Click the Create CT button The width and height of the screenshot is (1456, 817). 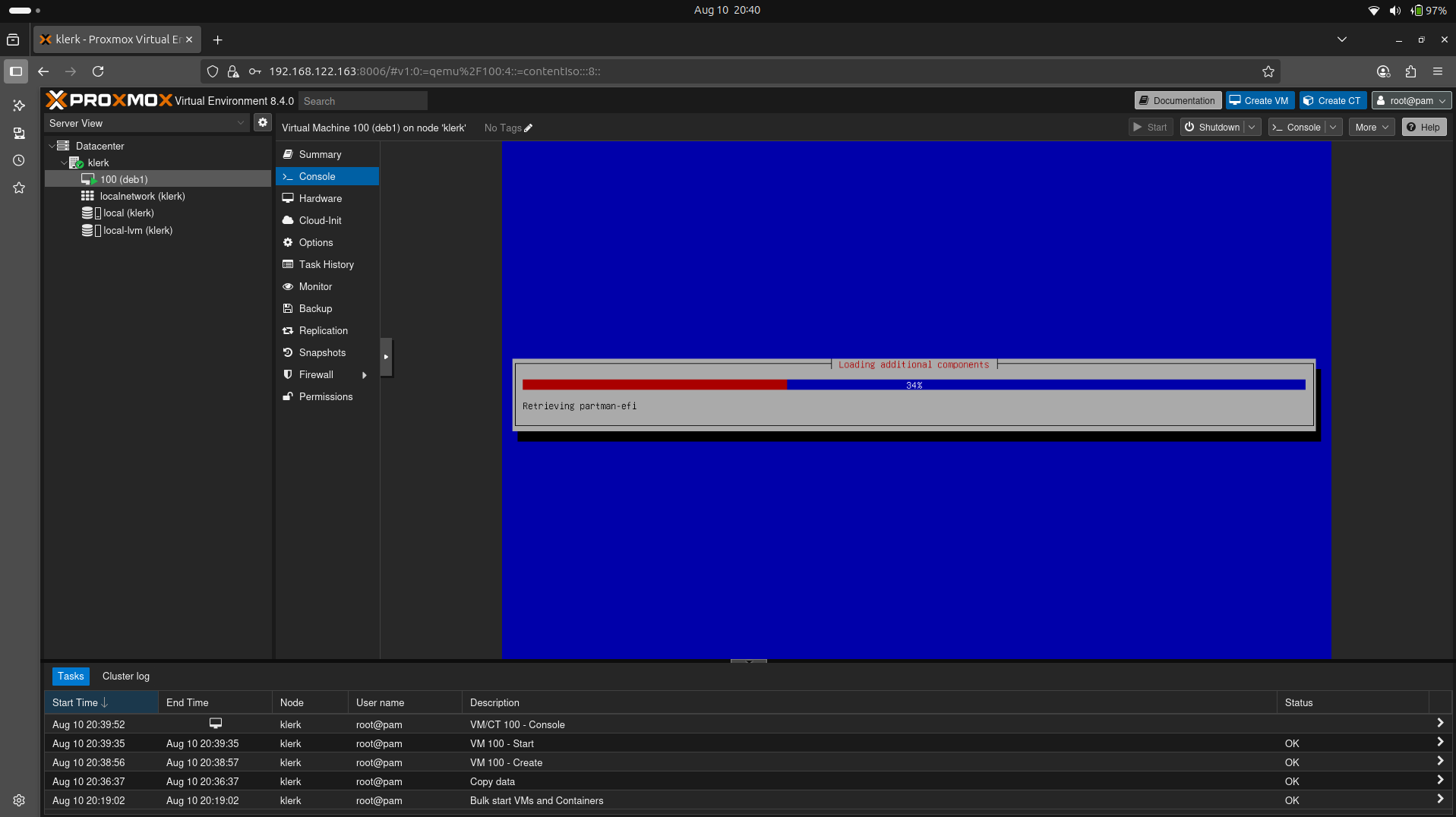(x=1333, y=99)
